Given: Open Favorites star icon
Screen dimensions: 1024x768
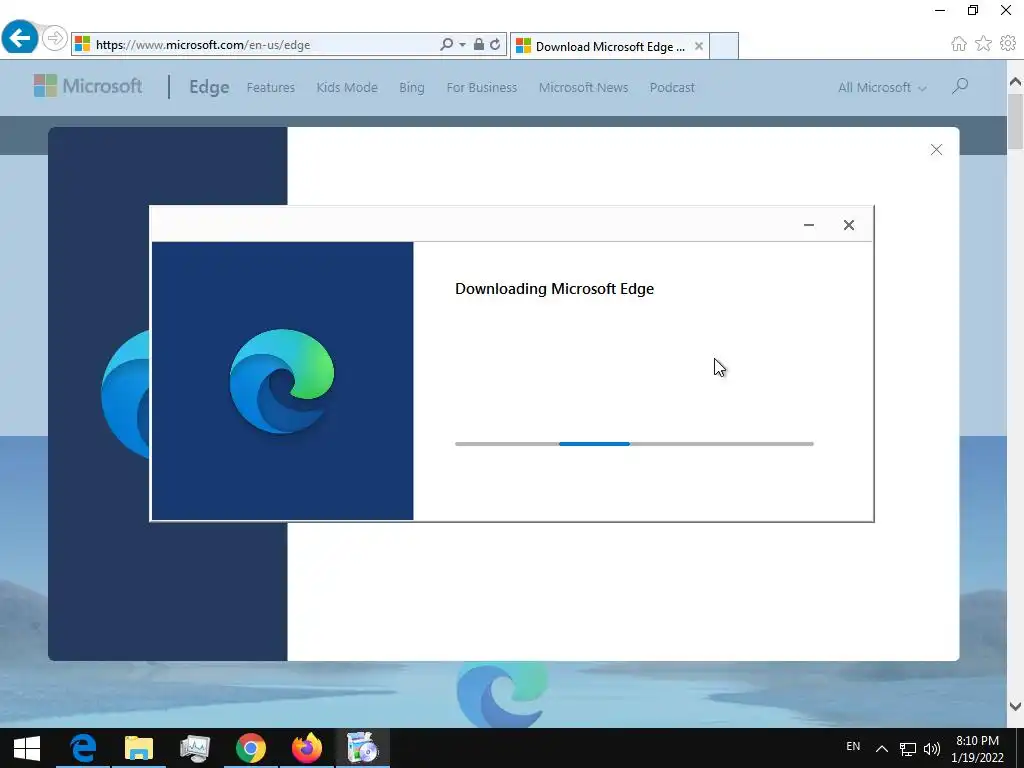Looking at the screenshot, I should [x=983, y=44].
